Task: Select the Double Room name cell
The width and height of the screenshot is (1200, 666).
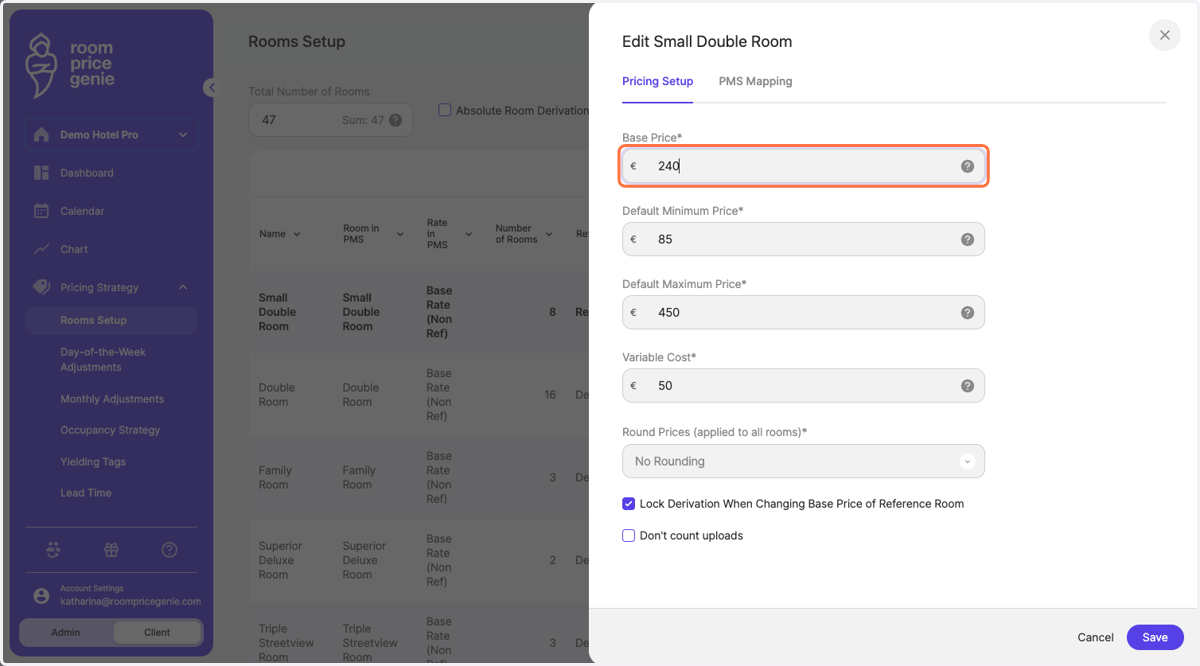Action: (x=276, y=395)
